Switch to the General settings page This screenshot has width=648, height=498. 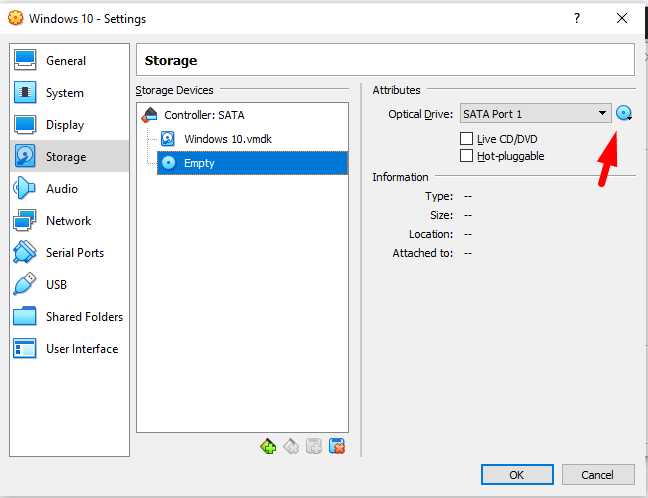[65, 61]
